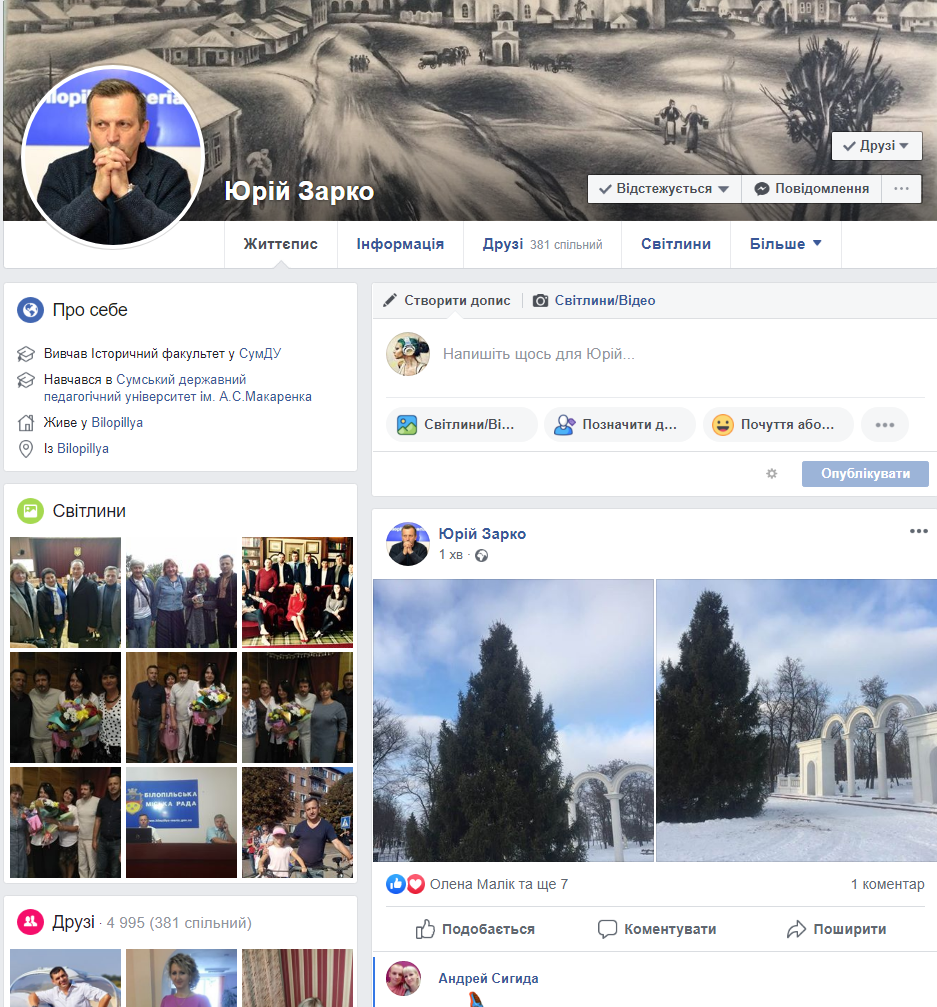The image size is (937, 1007).
Task: Add photos with the Світлини/Ві... button
Action: 462,425
